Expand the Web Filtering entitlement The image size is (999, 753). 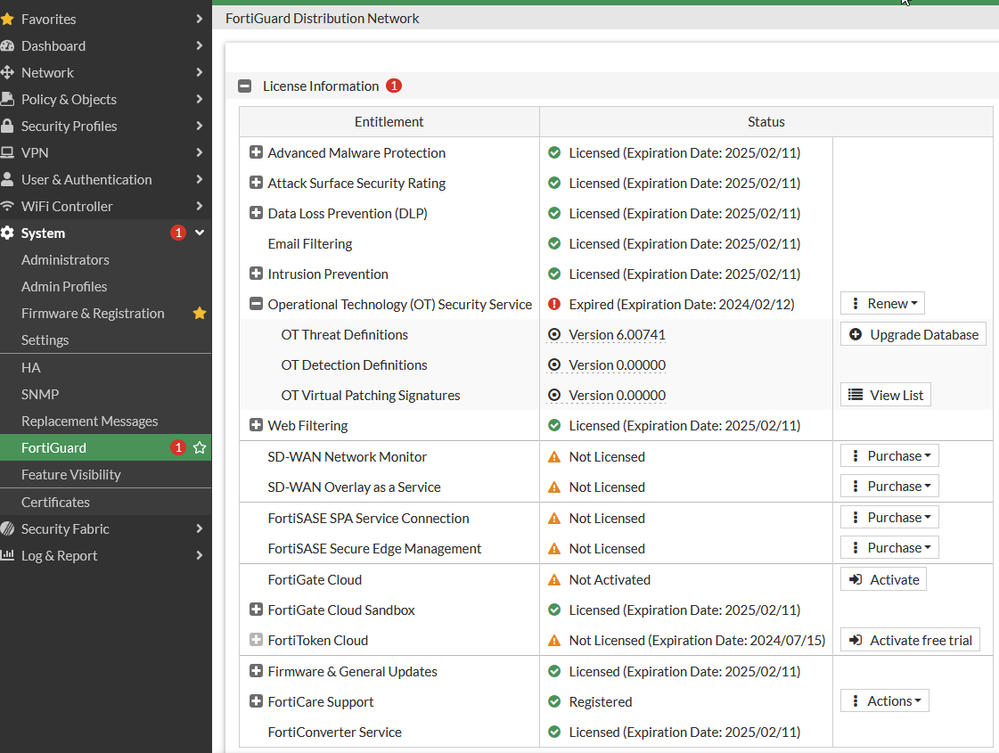[x=256, y=425]
